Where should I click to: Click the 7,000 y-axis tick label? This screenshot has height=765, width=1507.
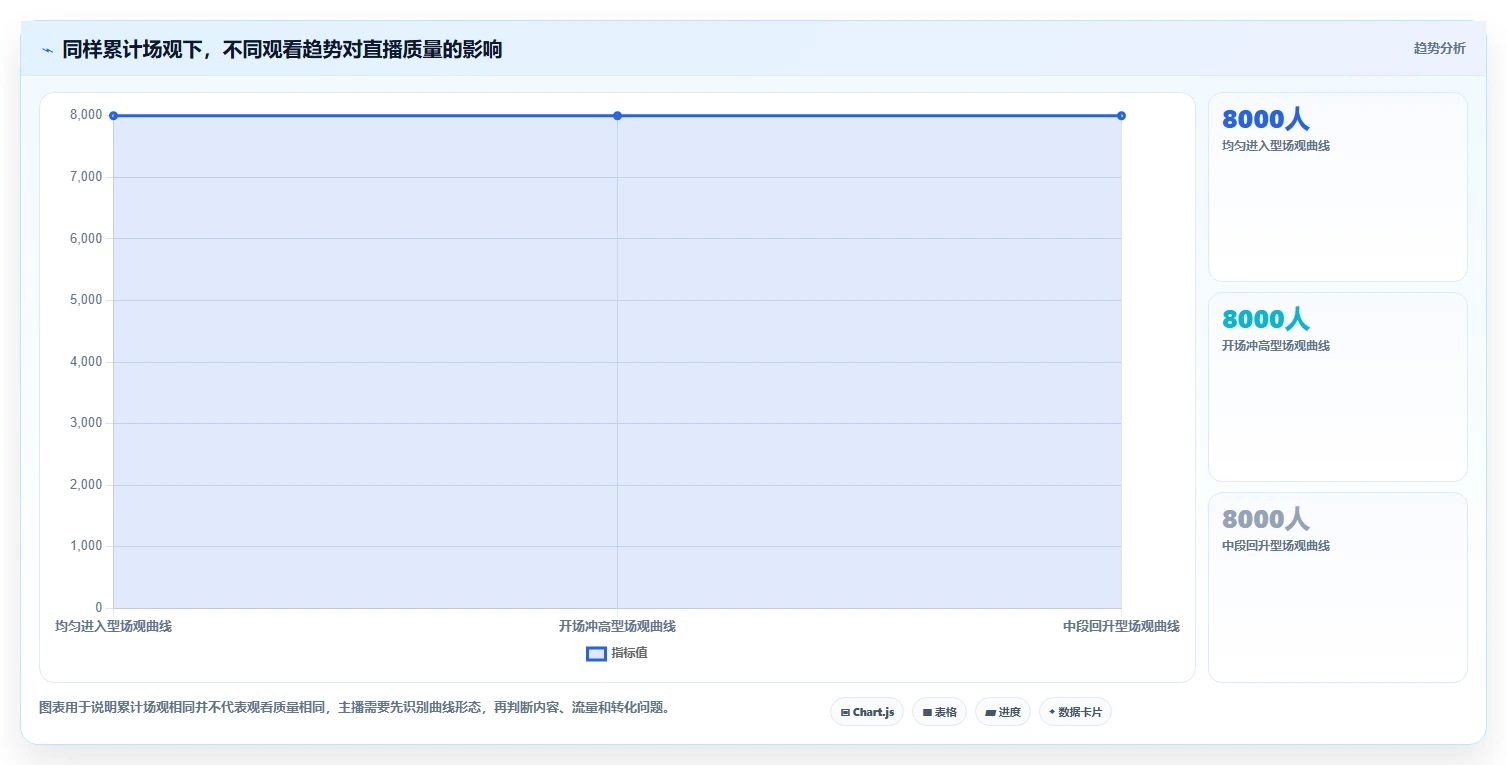point(86,177)
